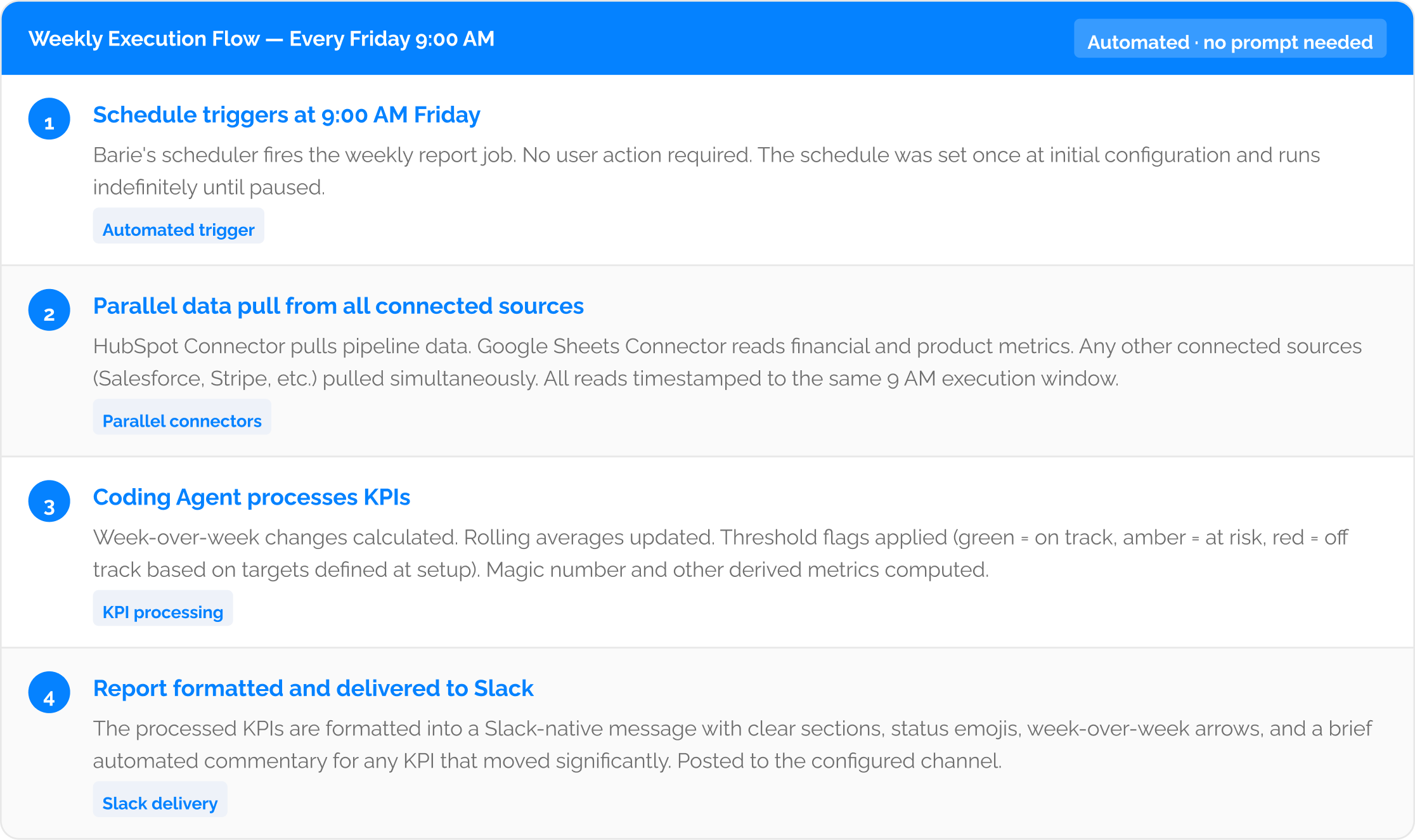The height and width of the screenshot is (840, 1415).
Task: Select the 'Automated trigger' tag
Action: 179,226
